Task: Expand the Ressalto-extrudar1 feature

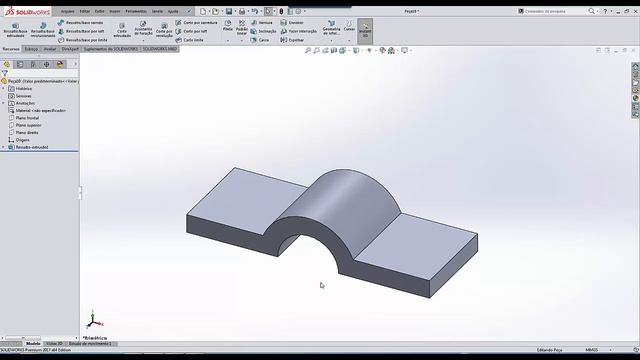Action: (x=4, y=147)
